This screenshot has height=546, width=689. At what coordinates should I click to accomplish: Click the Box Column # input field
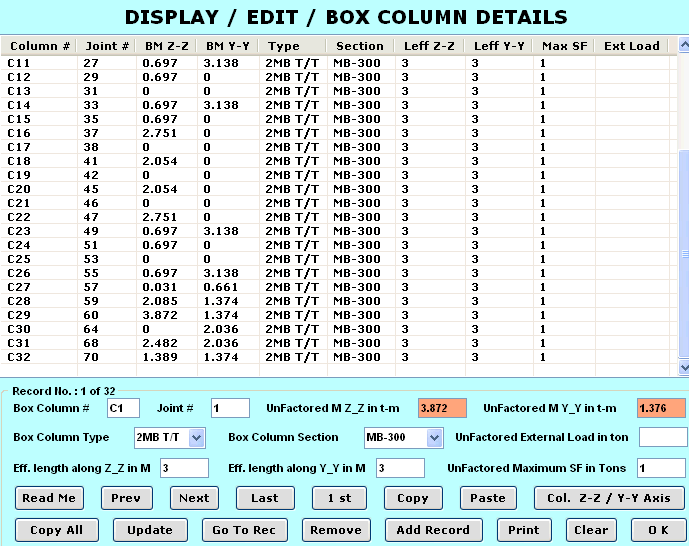pos(123,408)
